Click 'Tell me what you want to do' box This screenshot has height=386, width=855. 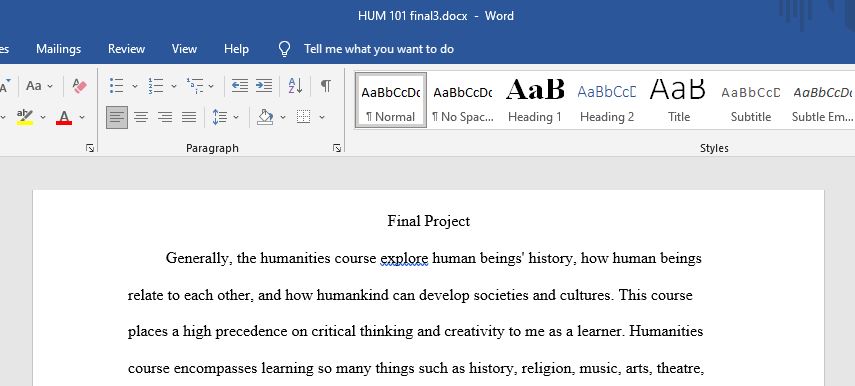click(x=379, y=49)
